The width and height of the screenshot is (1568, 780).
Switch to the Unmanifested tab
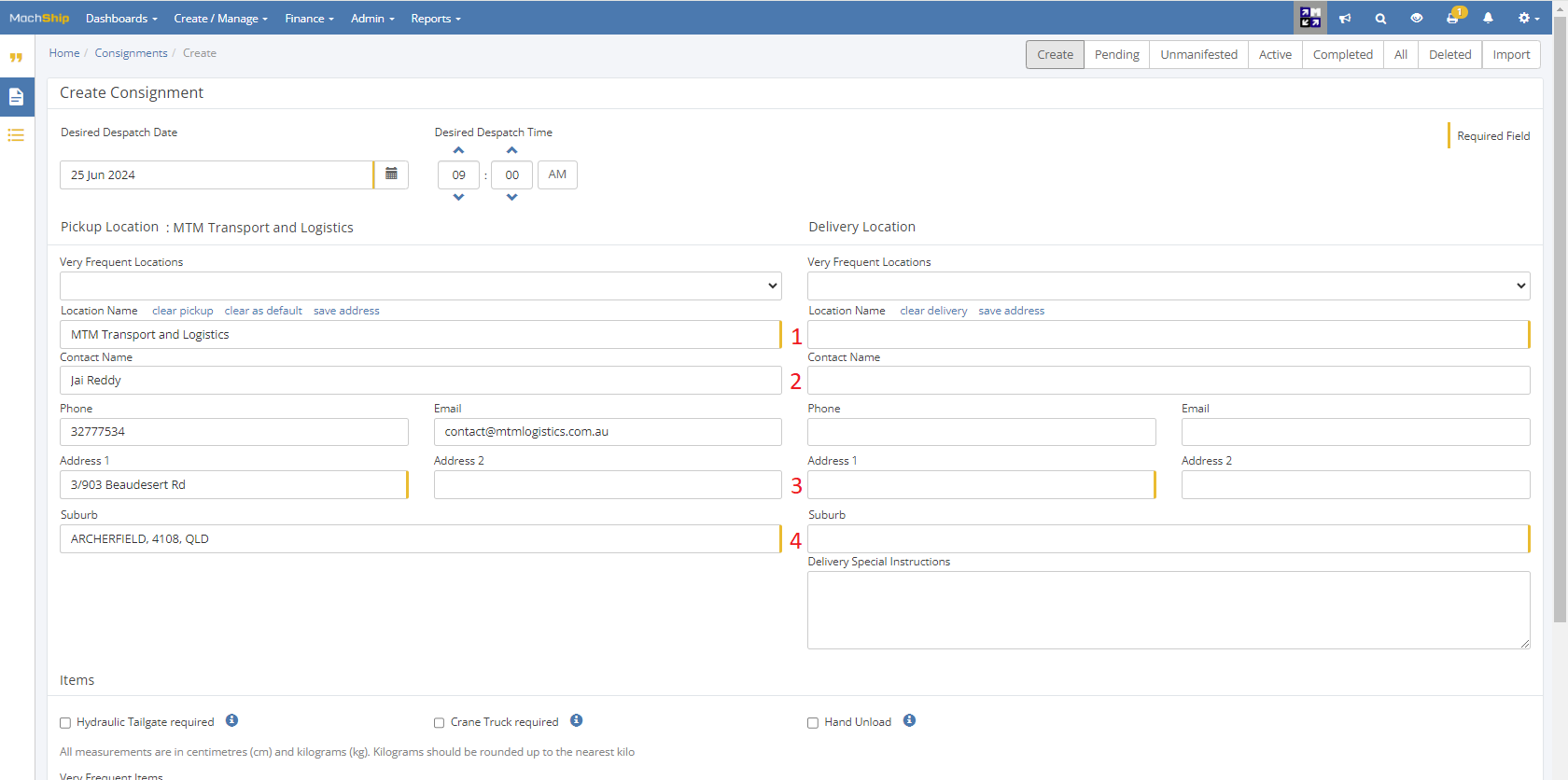(1198, 54)
